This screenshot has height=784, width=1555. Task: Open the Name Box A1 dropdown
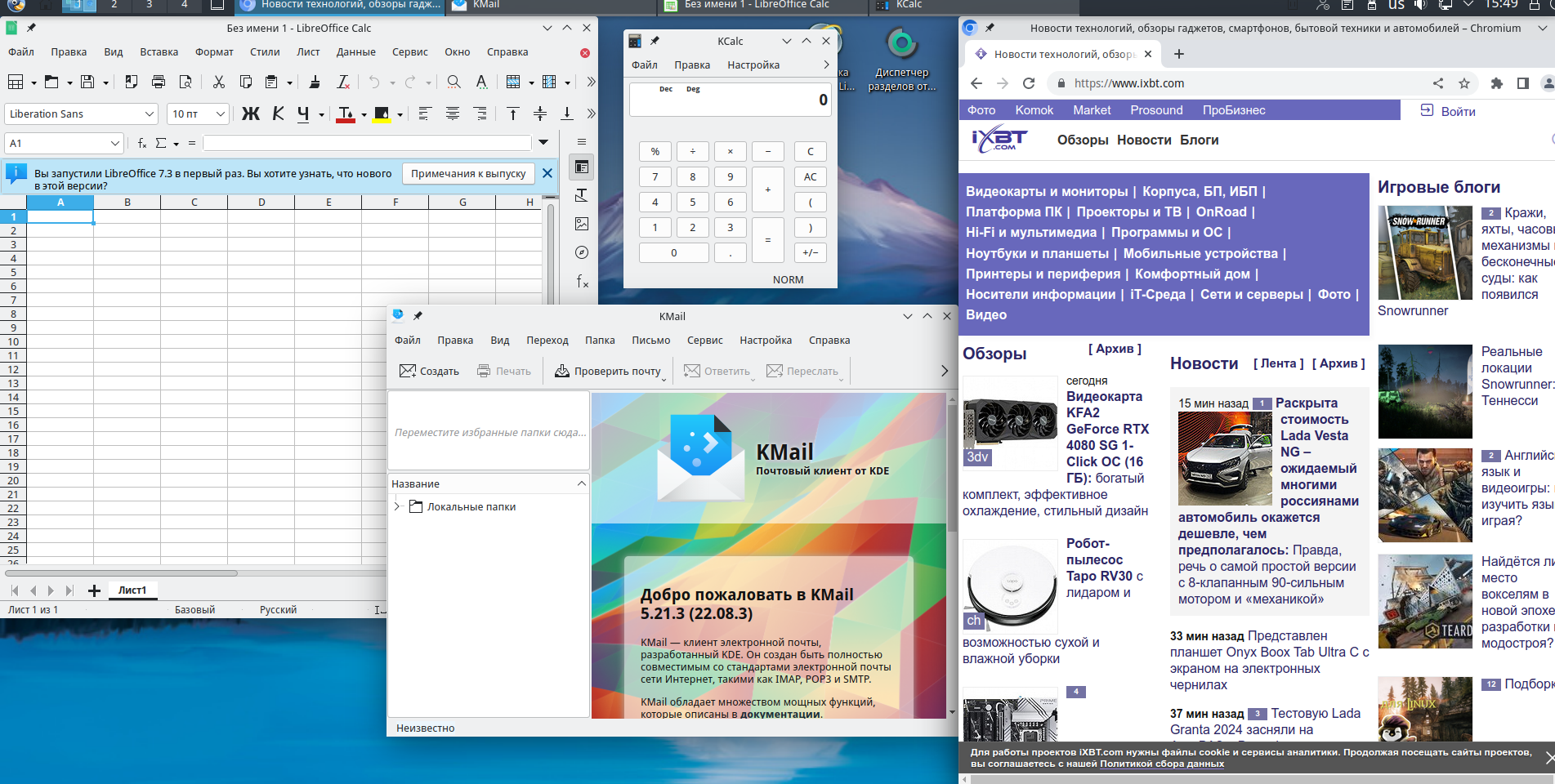114,143
